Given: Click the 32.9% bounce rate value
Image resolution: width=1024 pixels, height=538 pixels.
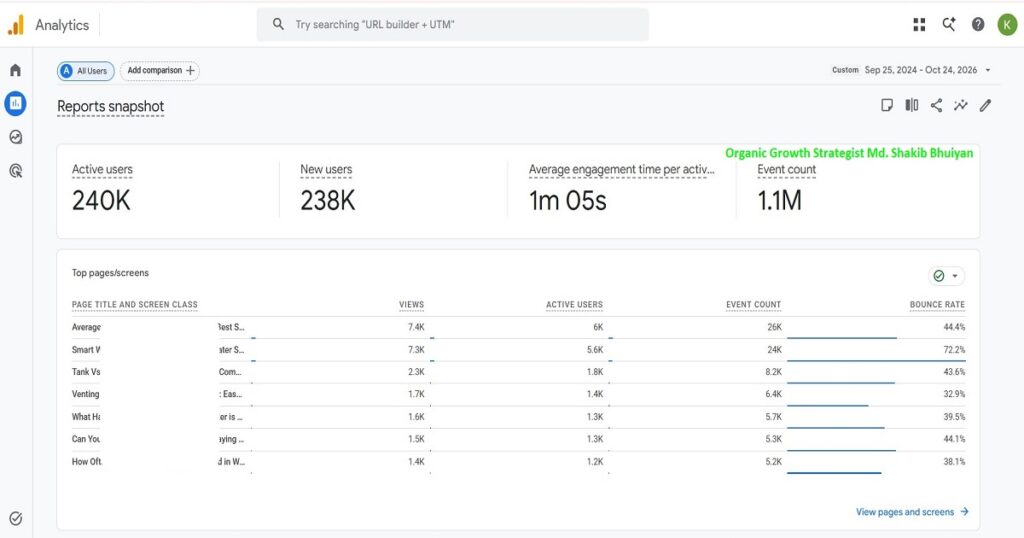Looking at the screenshot, I should tap(954, 394).
